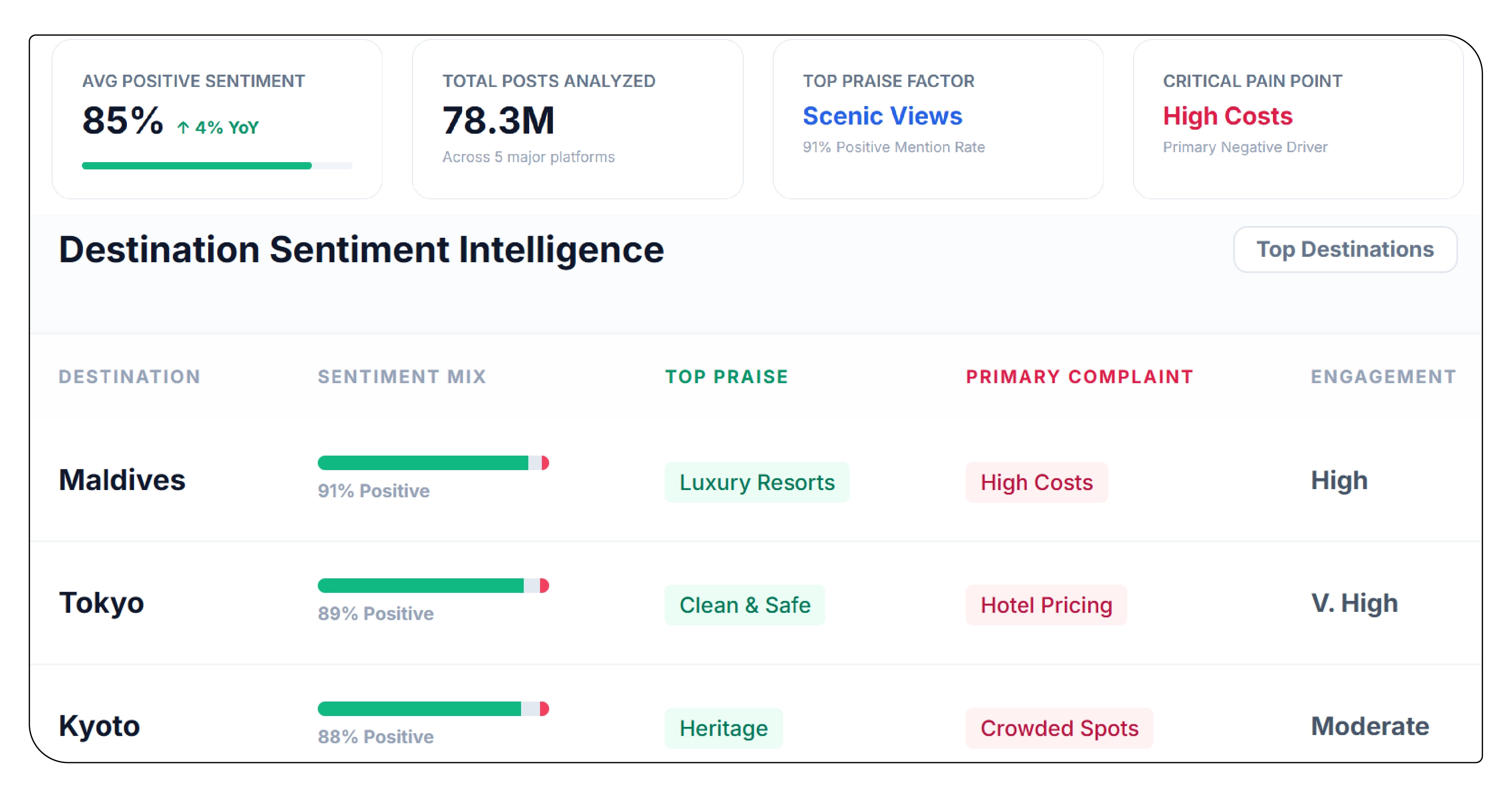Screen dimensions: 1512x798
Task: Click the High engagement value for Maldives
Action: [x=1340, y=481]
